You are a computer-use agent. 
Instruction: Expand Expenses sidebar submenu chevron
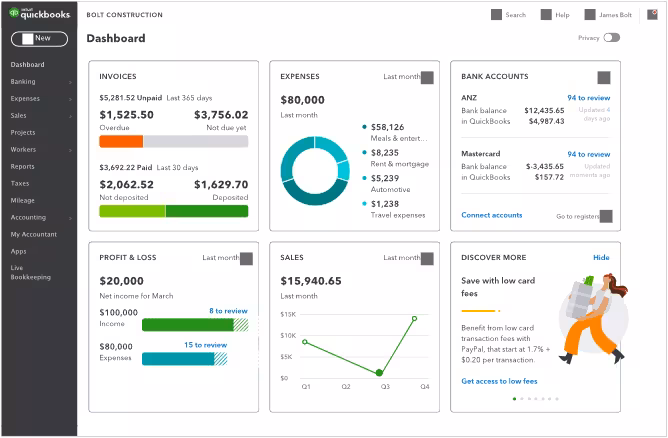click(x=70, y=99)
